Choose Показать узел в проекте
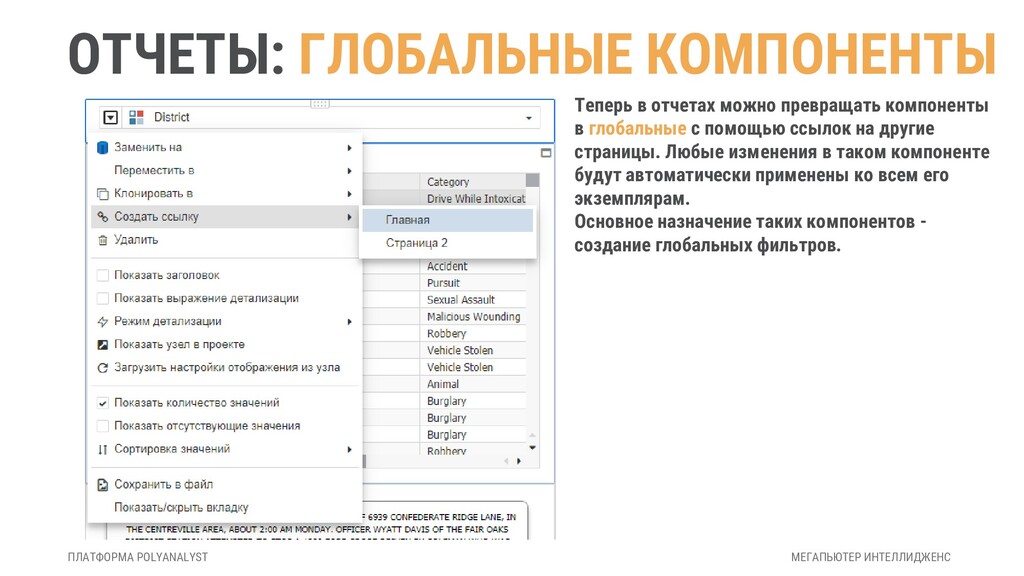The height and width of the screenshot is (576, 1024). tap(225, 344)
